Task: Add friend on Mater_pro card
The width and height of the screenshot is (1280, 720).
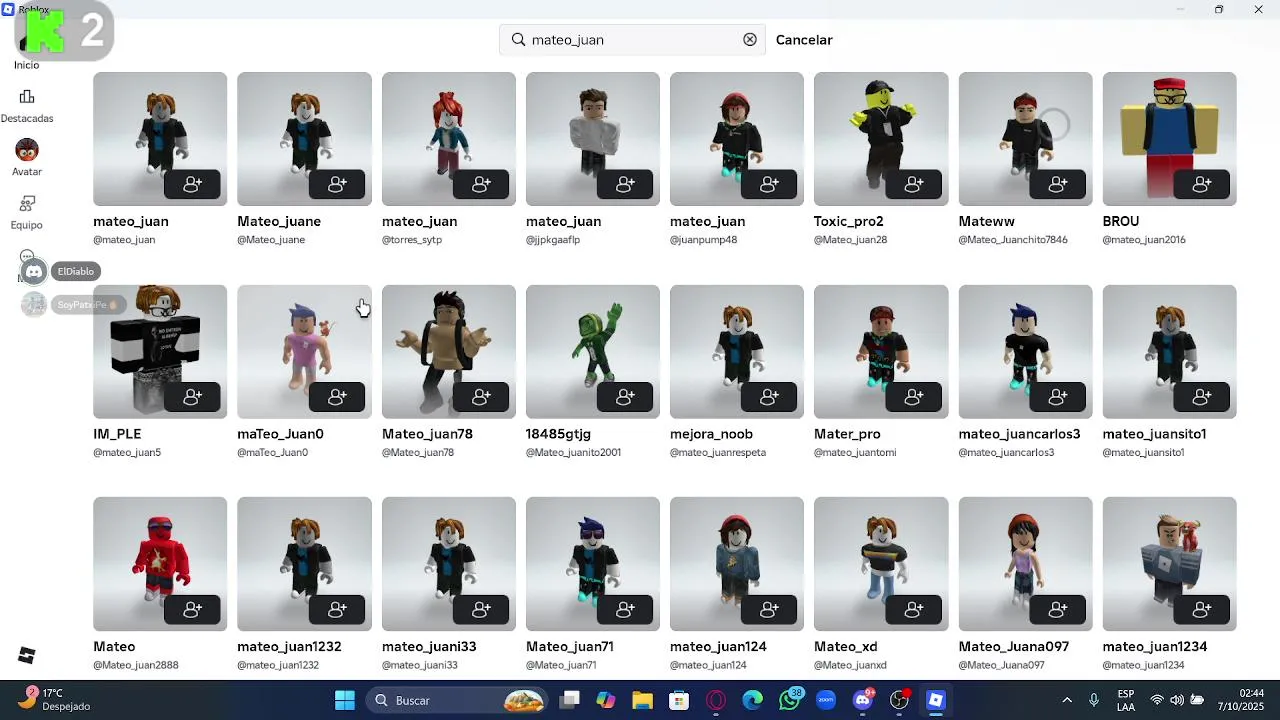Action: [x=913, y=397]
